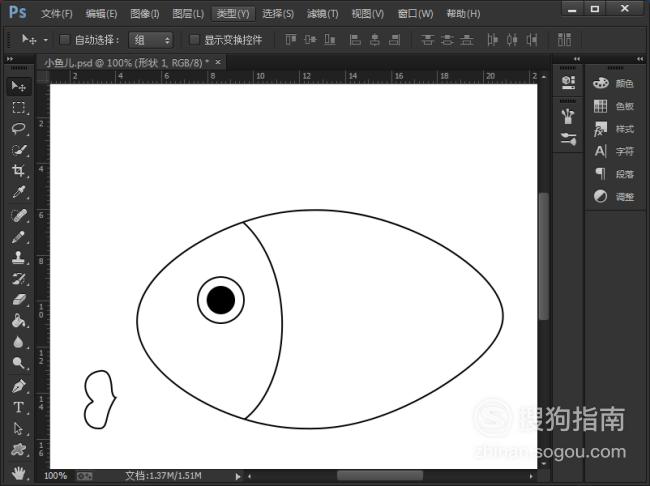This screenshot has height=486, width=650.
Task: Select the Crop tool
Action: click(x=18, y=171)
